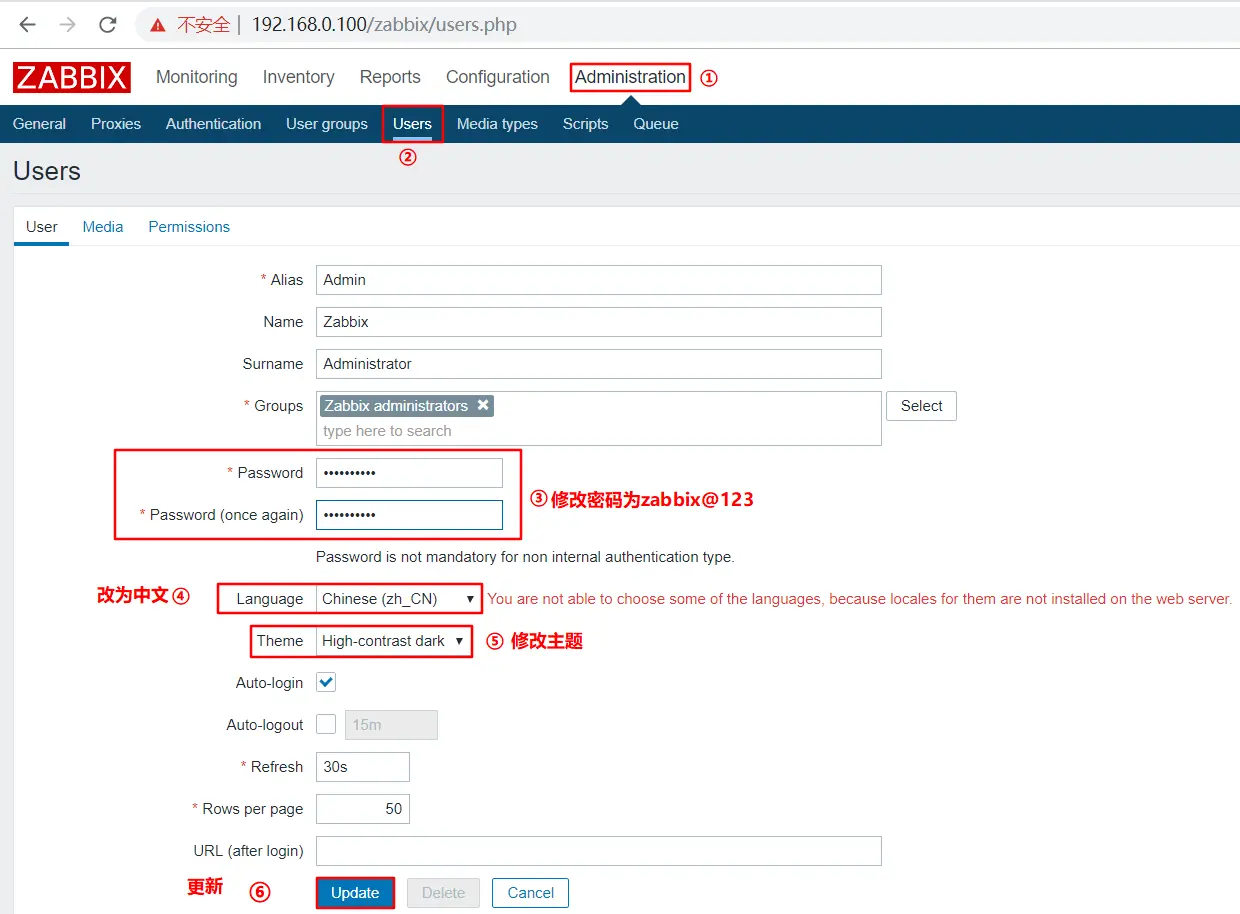The height and width of the screenshot is (914, 1240).
Task: Focus the Password (once again) field
Action: pos(409,515)
